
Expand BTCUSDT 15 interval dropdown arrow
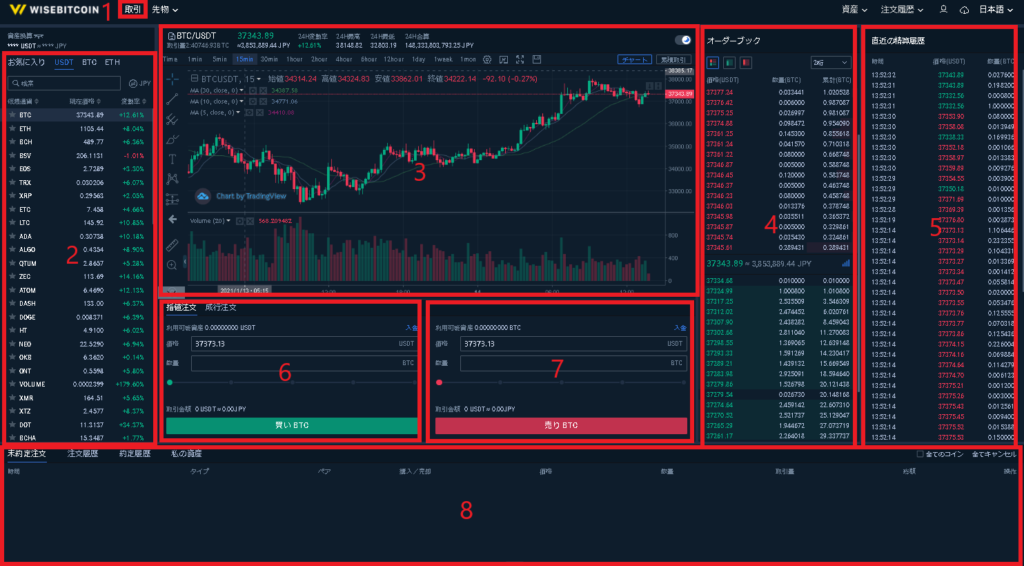(259, 79)
